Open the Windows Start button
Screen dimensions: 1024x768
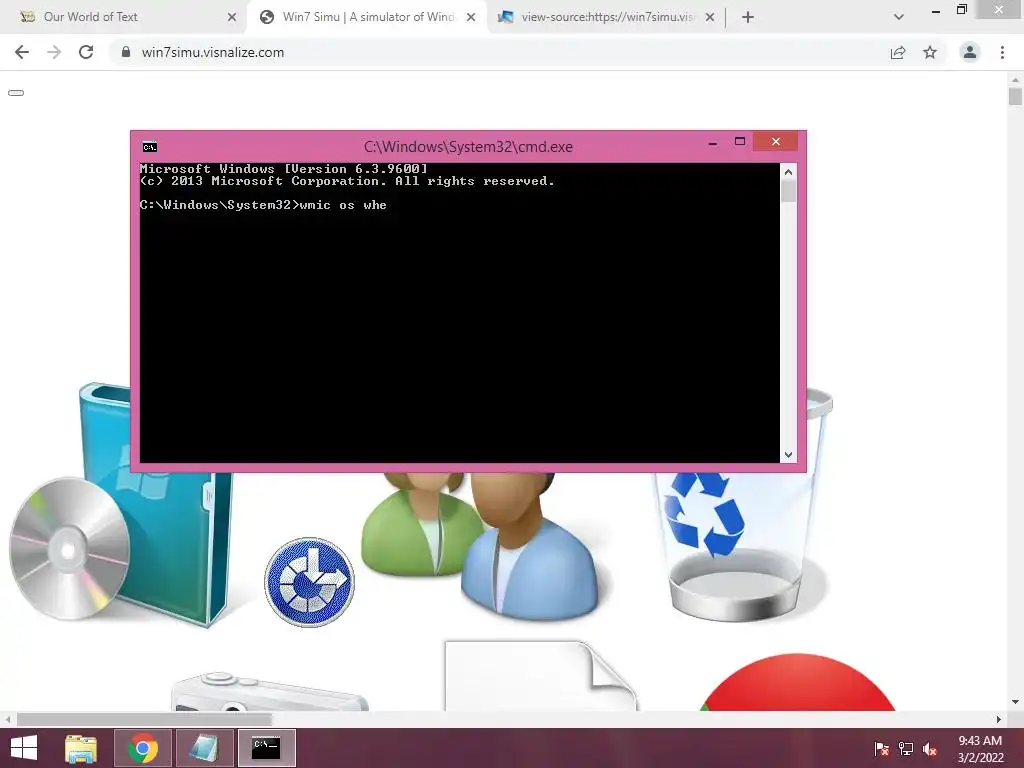pyautogui.click(x=24, y=748)
